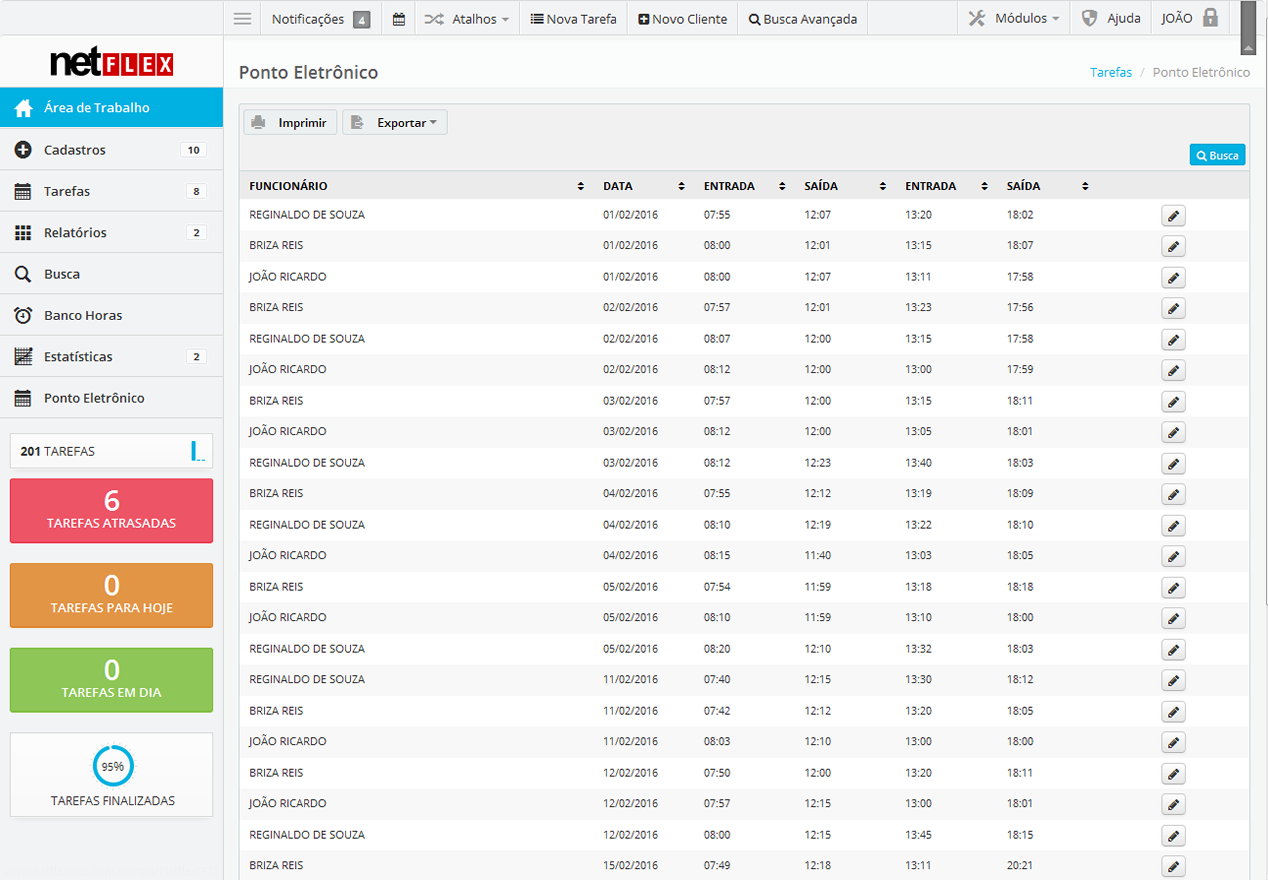
Task: Click the Notificações badge showing 4
Action: click(361, 19)
